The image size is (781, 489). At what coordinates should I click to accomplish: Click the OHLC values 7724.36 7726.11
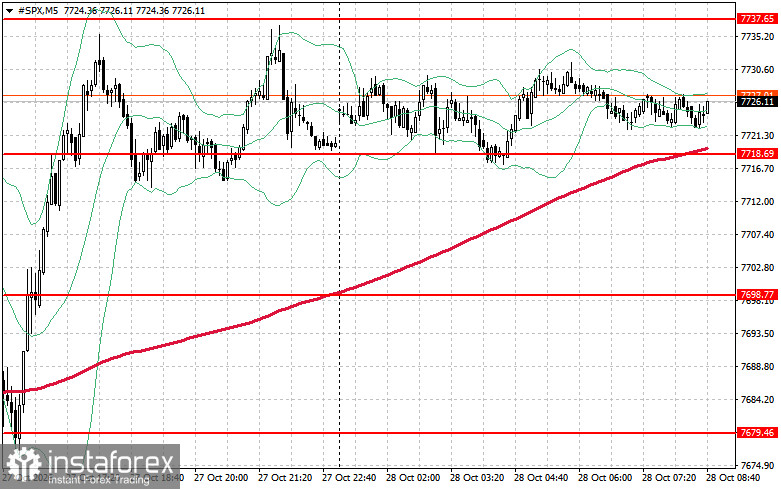134,11
